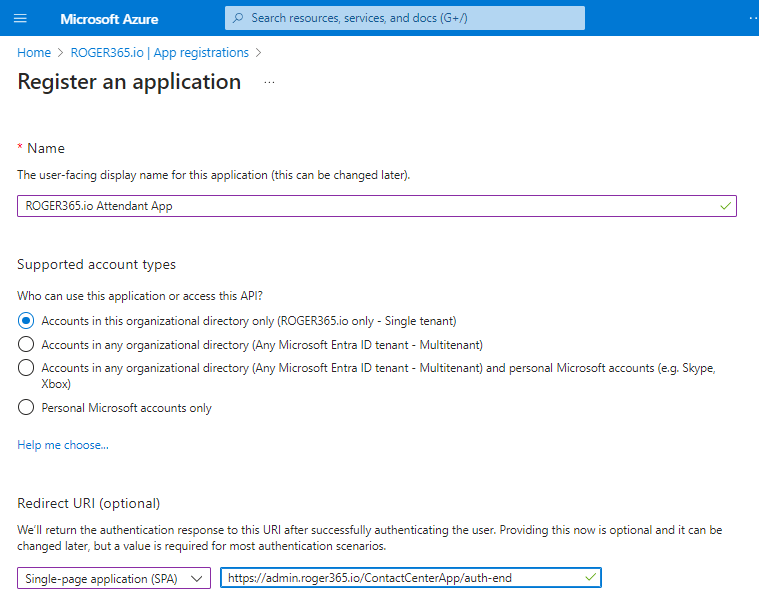Viewport: 759px width, 616px height.
Task: Open the Azure portal hamburger menu
Action: (x=21, y=19)
